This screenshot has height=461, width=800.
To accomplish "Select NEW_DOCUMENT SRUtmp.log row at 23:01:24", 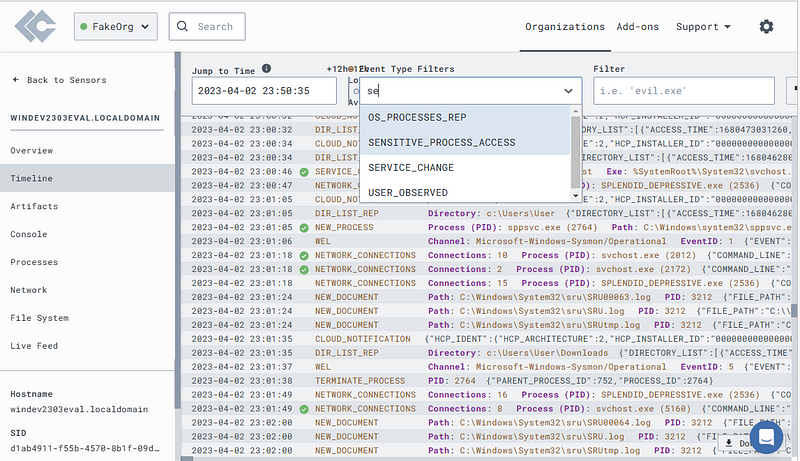I will click(x=487, y=325).
